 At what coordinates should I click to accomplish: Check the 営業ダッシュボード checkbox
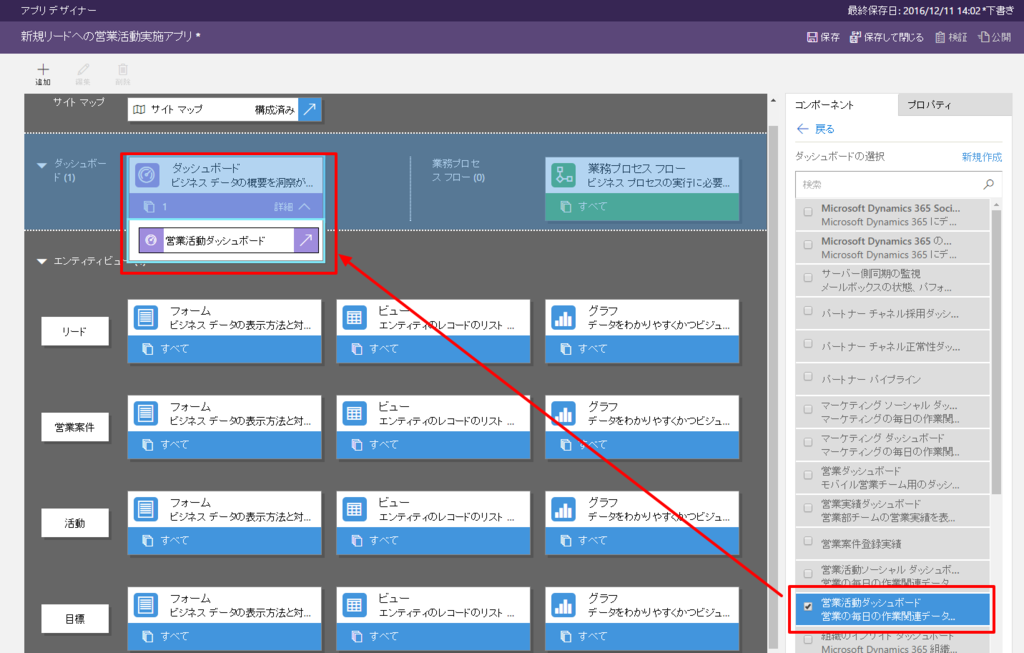pos(808,475)
